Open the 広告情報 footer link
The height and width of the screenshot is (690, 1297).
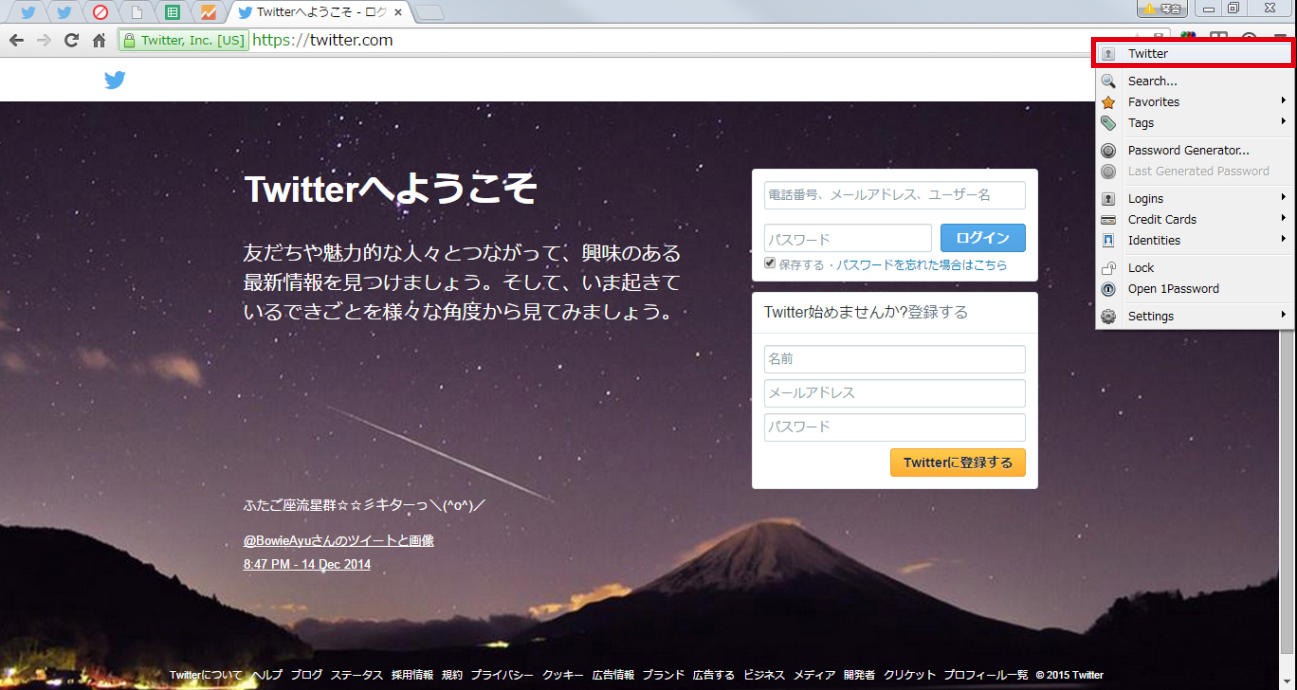613,675
